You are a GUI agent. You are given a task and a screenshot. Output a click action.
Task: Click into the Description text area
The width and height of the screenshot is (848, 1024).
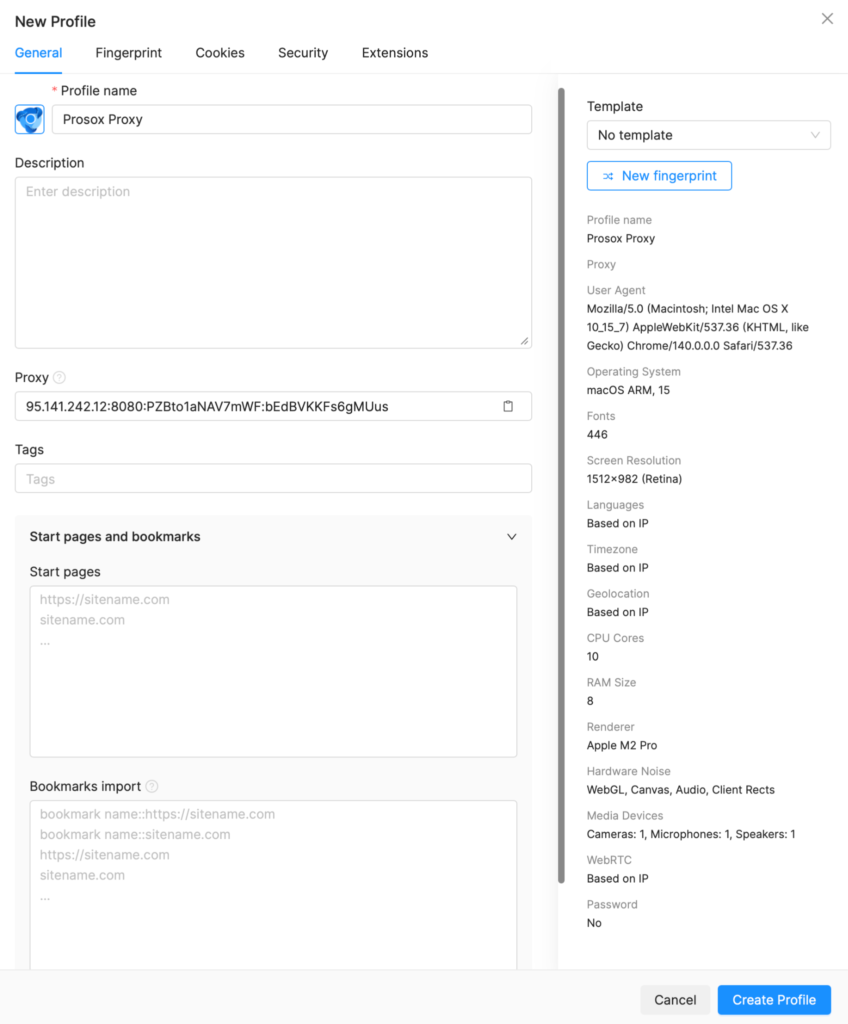[x=273, y=262]
